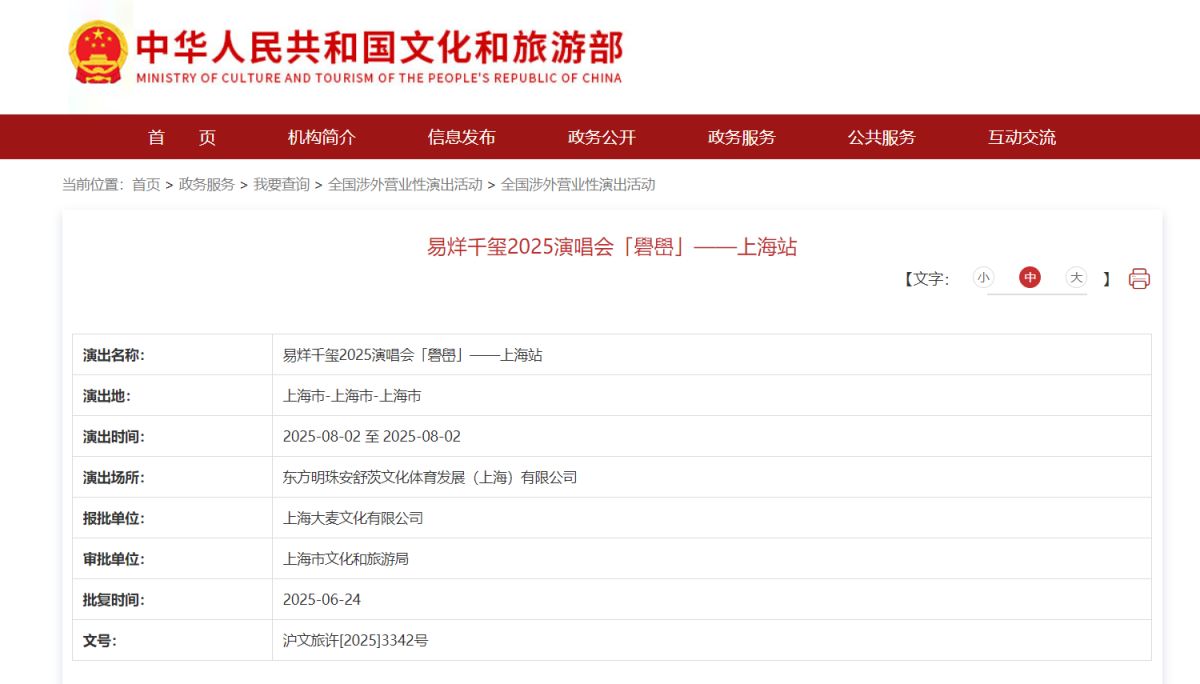Viewport: 1200px width, 684px height.
Task: Open 政务公开 navigation item
Action: click(601, 138)
